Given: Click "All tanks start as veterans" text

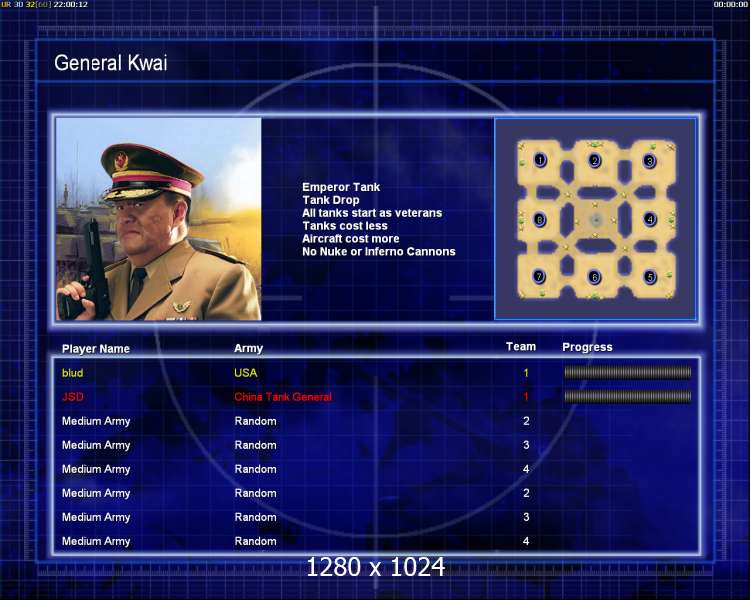Looking at the screenshot, I should coord(372,213).
